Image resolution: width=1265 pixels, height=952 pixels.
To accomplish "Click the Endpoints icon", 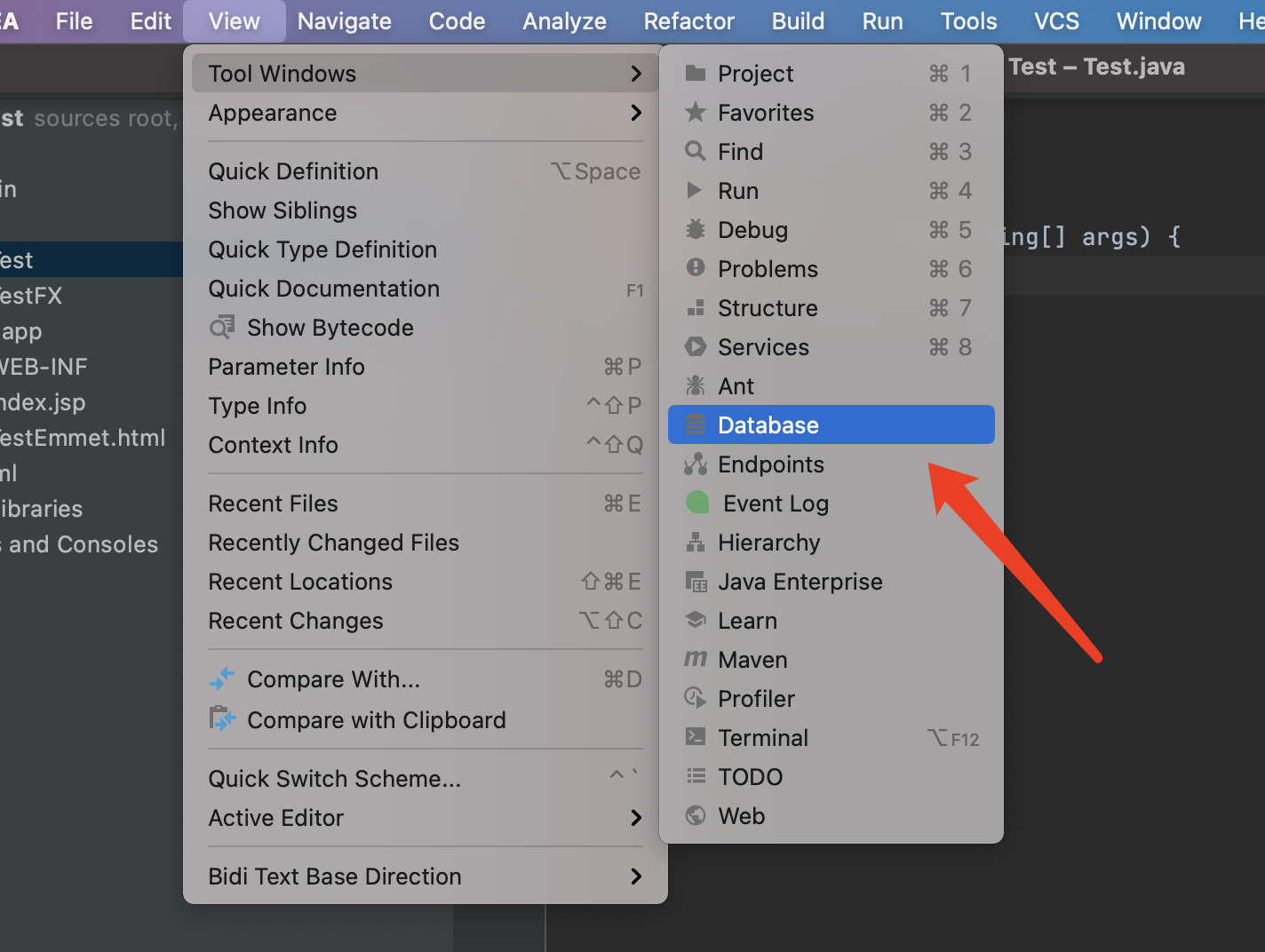I will point(696,464).
